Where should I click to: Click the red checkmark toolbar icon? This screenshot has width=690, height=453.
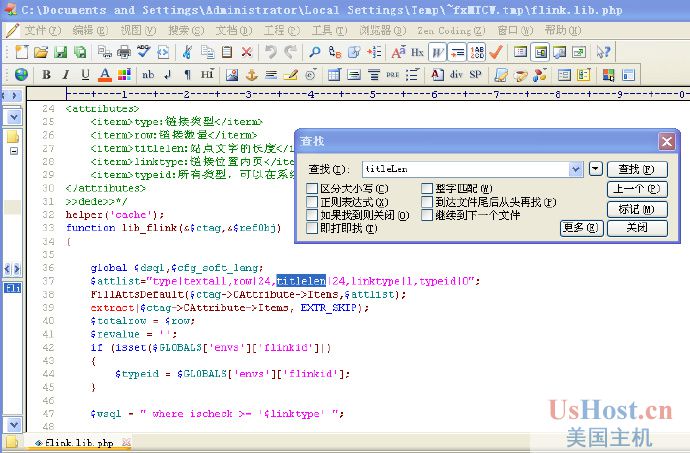point(496,52)
